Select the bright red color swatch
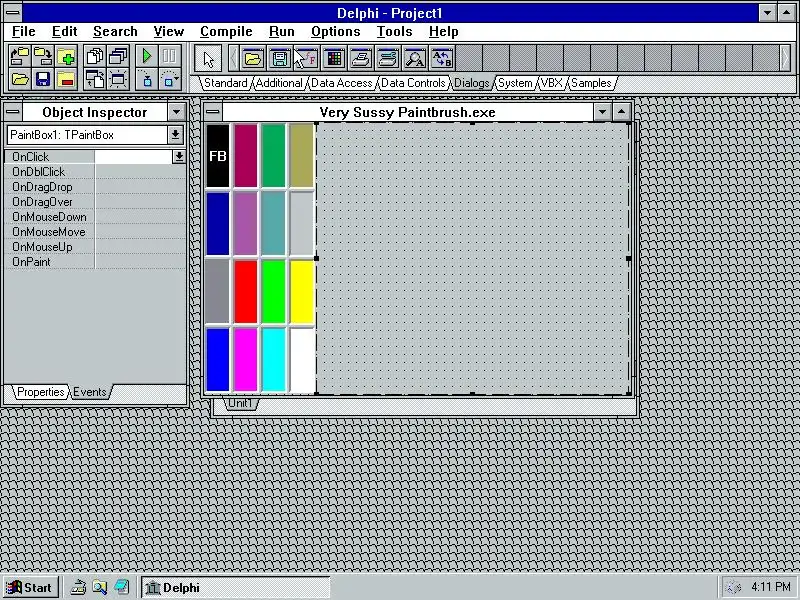 click(x=246, y=291)
